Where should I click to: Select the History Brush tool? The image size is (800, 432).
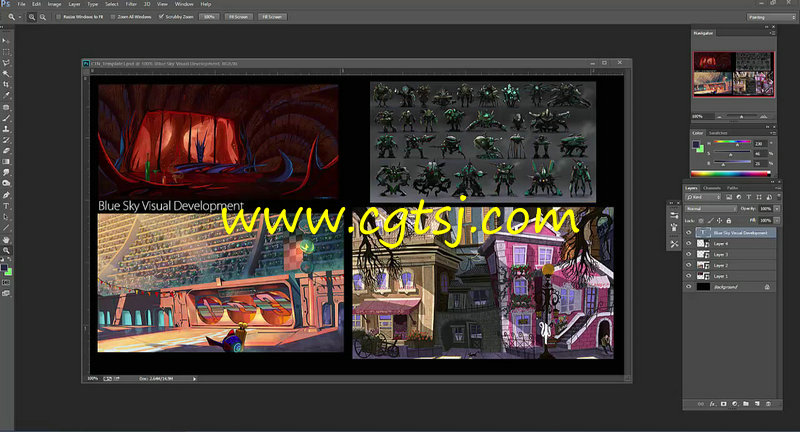point(6,140)
